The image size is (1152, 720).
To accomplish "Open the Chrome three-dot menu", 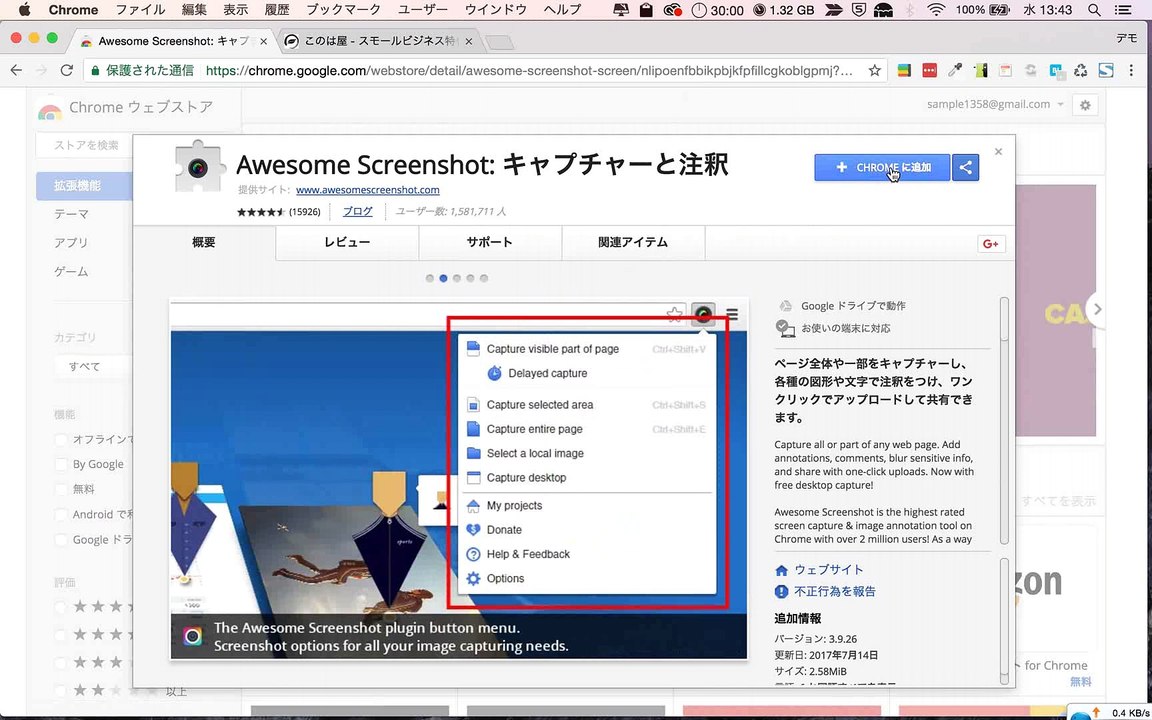I will coord(1131,71).
